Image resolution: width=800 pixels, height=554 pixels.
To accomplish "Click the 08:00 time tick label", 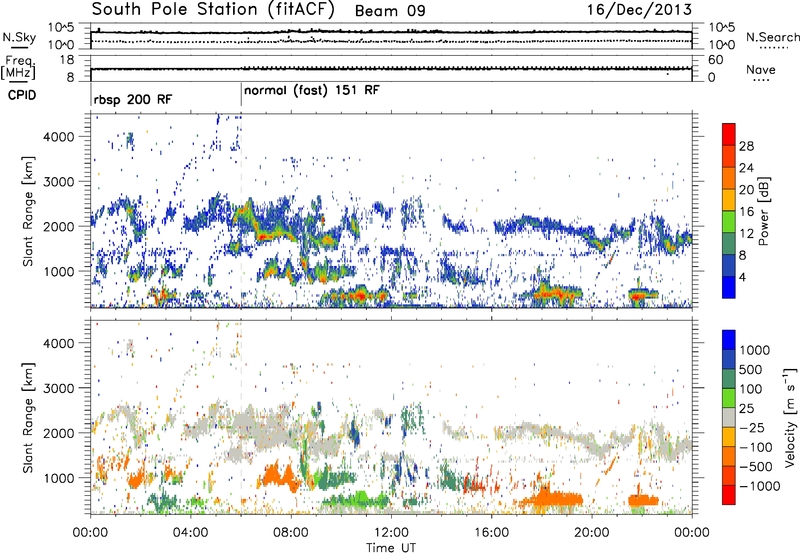I will click(x=291, y=533).
